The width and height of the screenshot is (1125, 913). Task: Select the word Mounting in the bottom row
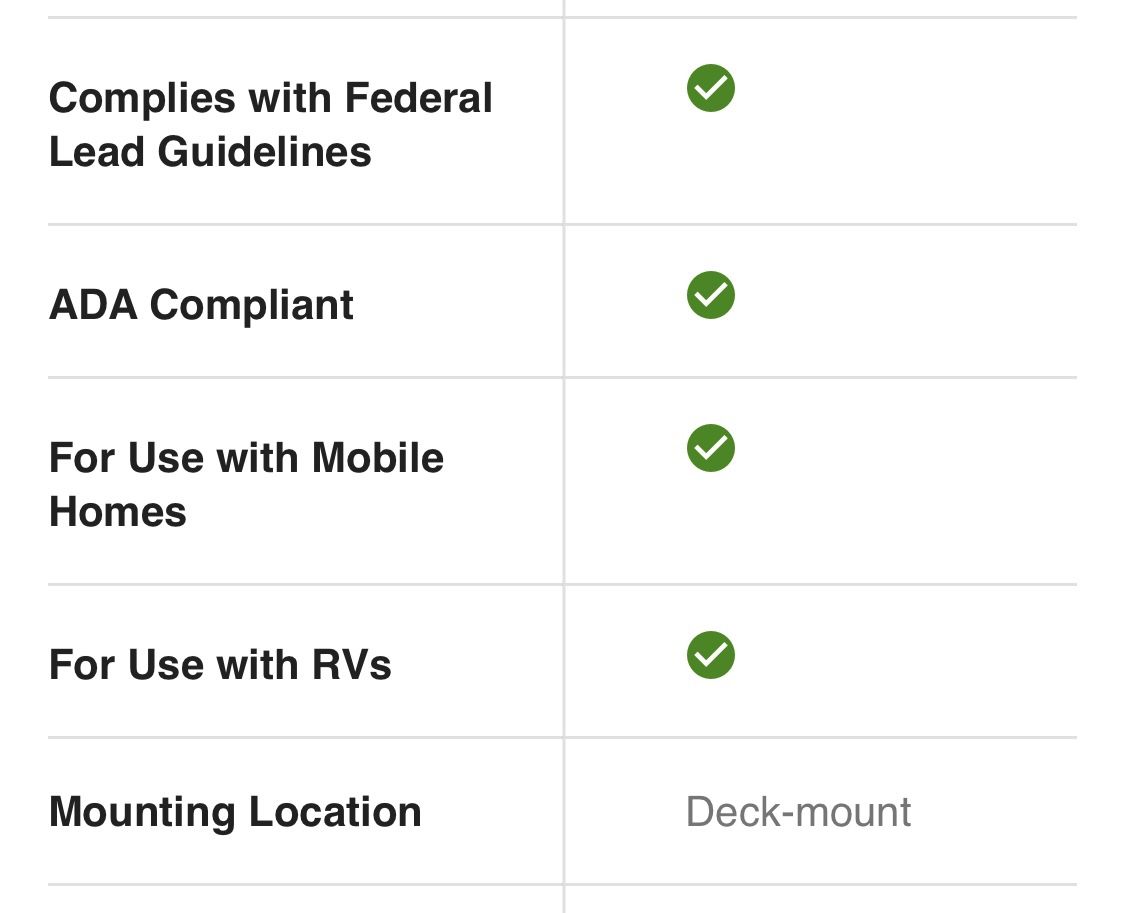pos(142,813)
